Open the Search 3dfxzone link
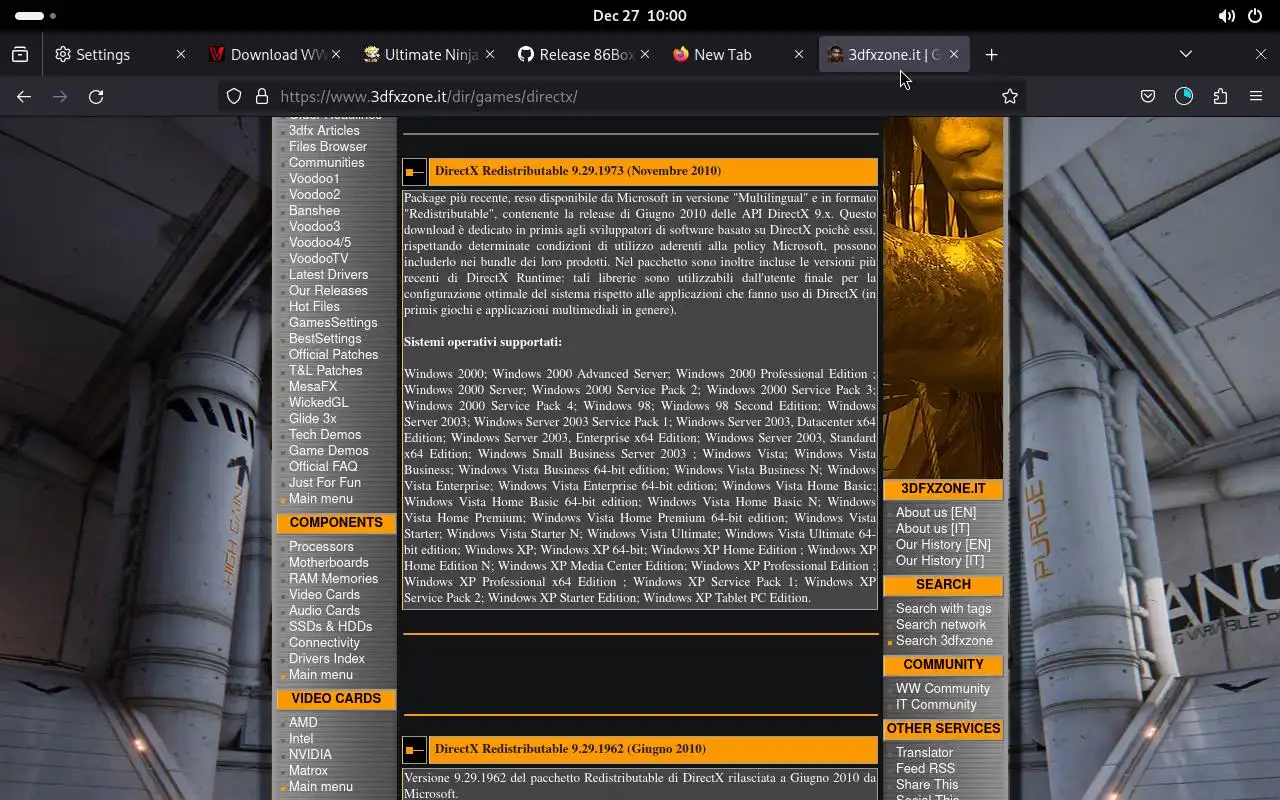The height and width of the screenshot is (800, 1280). pos(944,641)
